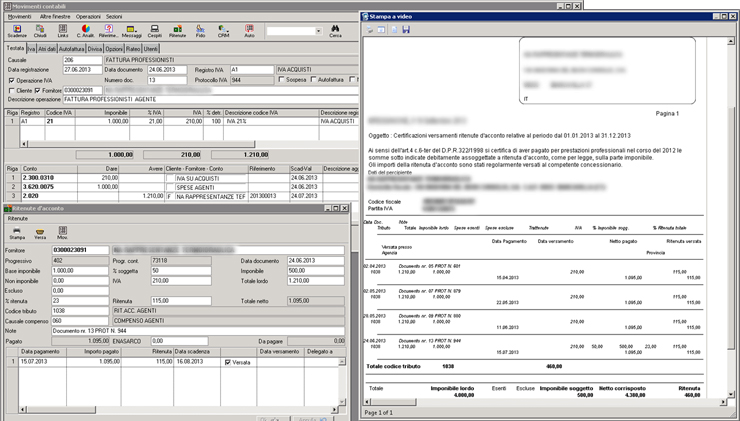Click printer icon in Stampa a video toolbar

coord(370,29)
